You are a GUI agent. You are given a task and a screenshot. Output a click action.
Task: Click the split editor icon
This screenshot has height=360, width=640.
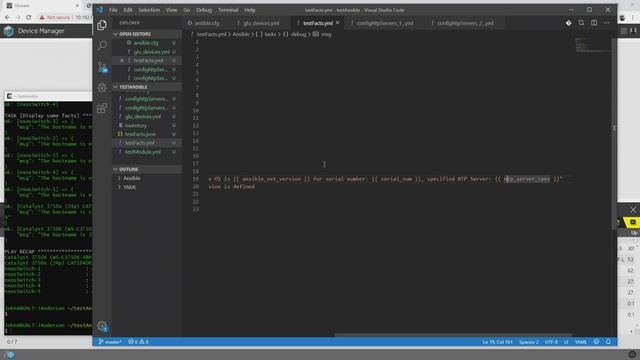(594, 23)
